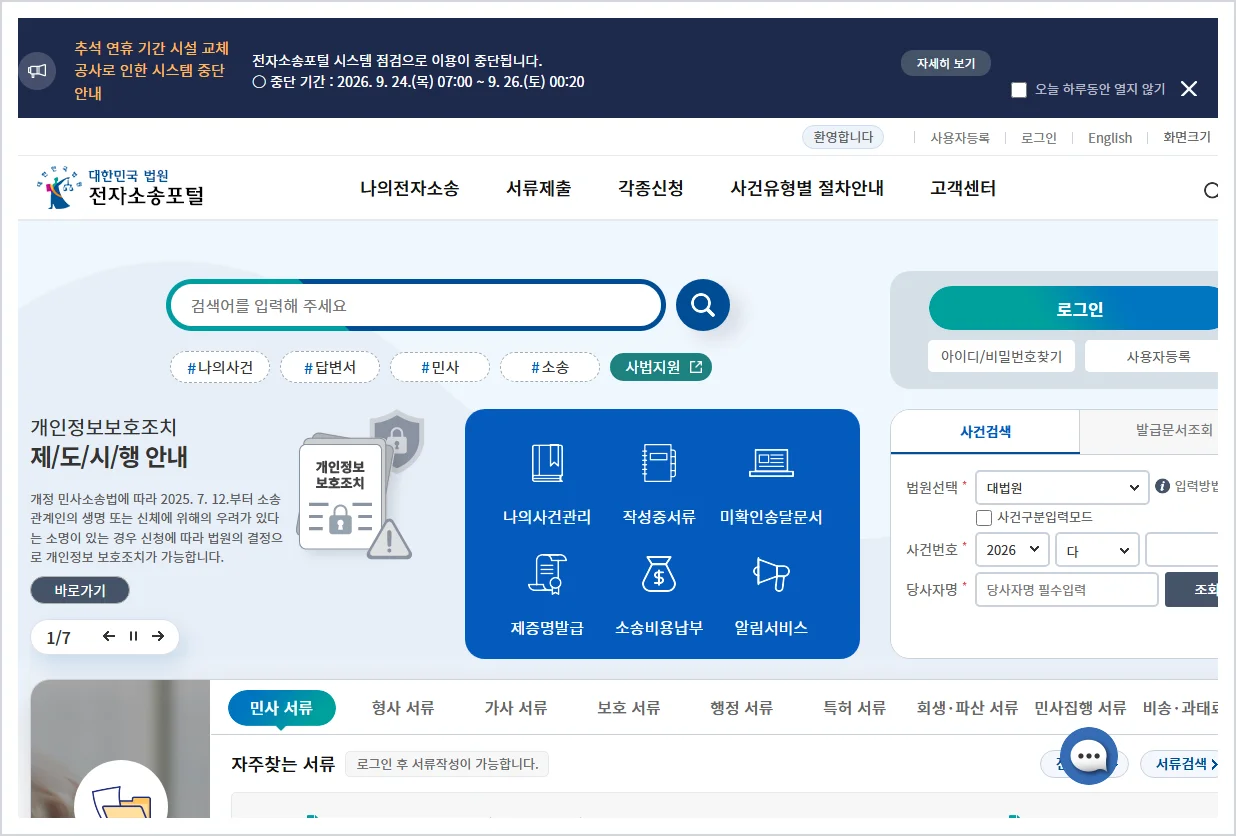Click 로그인 link in top utility bar
The width and height of the screenshot is (1236, 836).
point(1039,138)
